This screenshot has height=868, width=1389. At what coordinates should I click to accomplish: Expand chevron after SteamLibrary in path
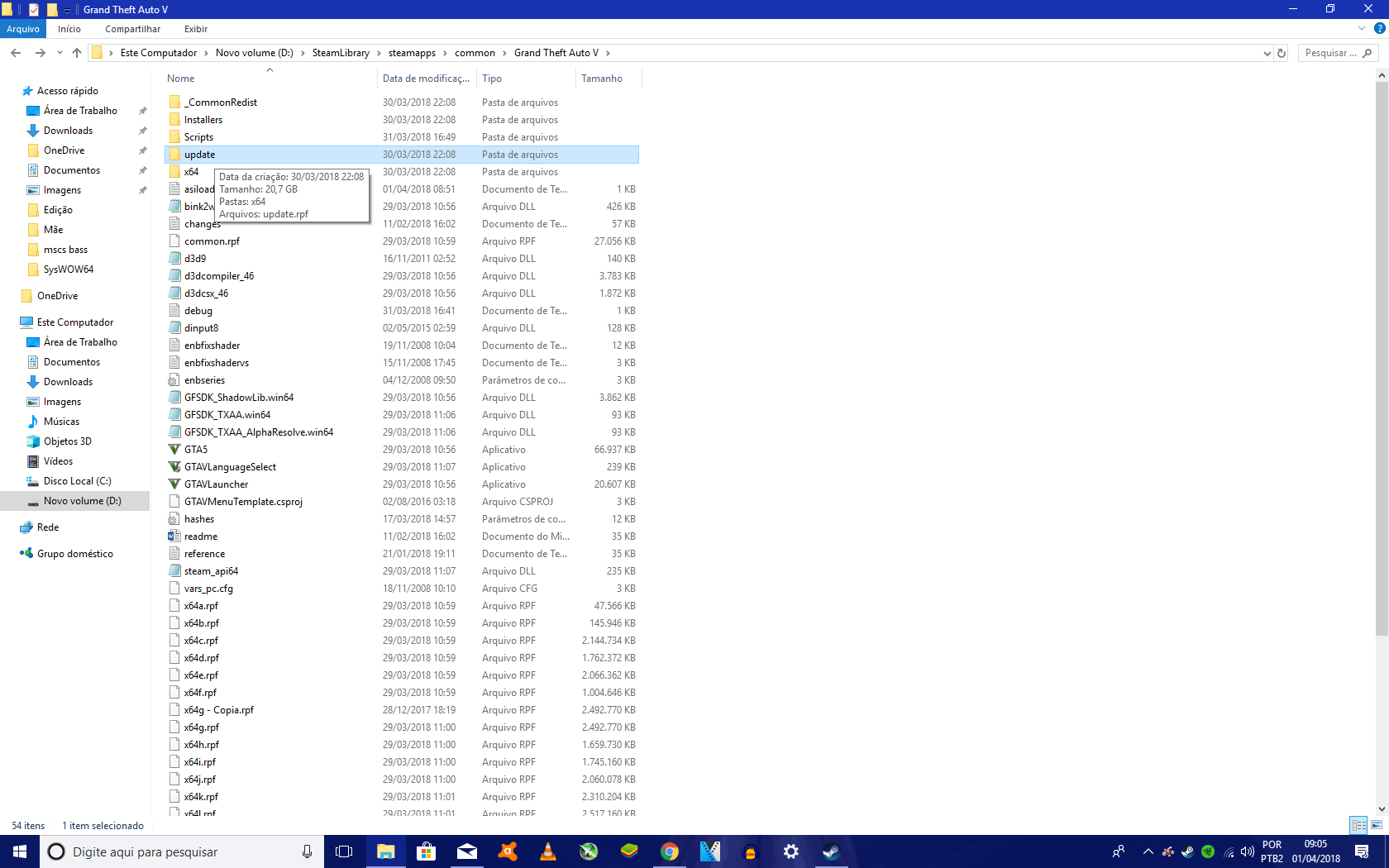[x=379, y=53]
